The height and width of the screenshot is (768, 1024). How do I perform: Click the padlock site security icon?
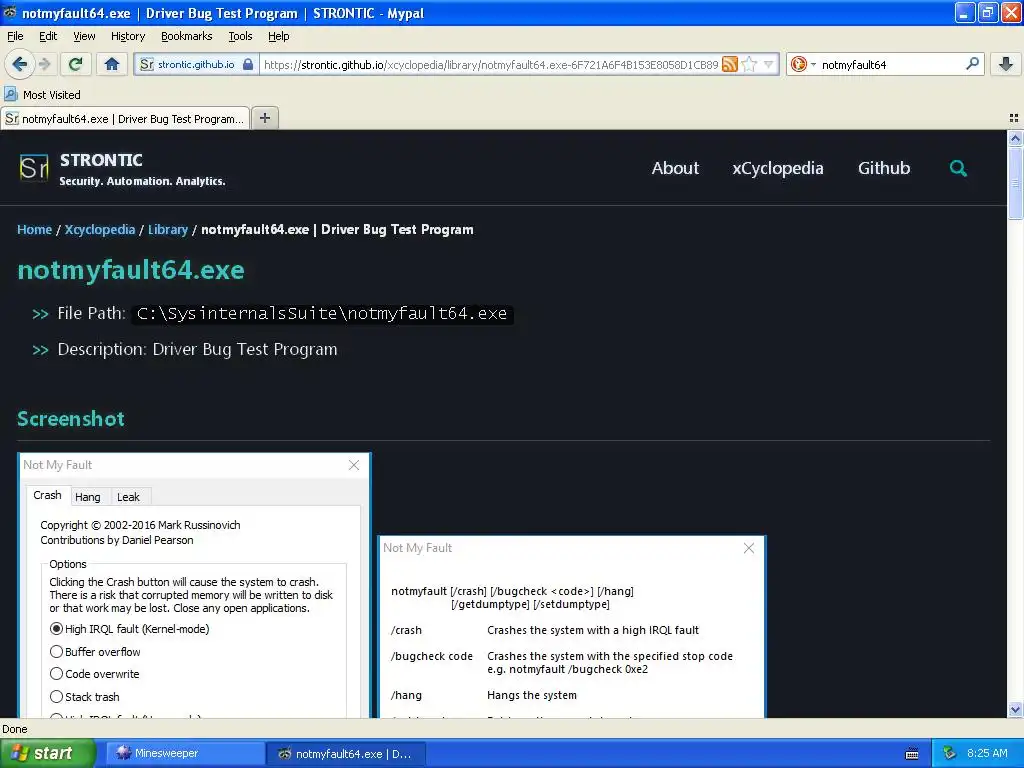[x=248, y=64]
